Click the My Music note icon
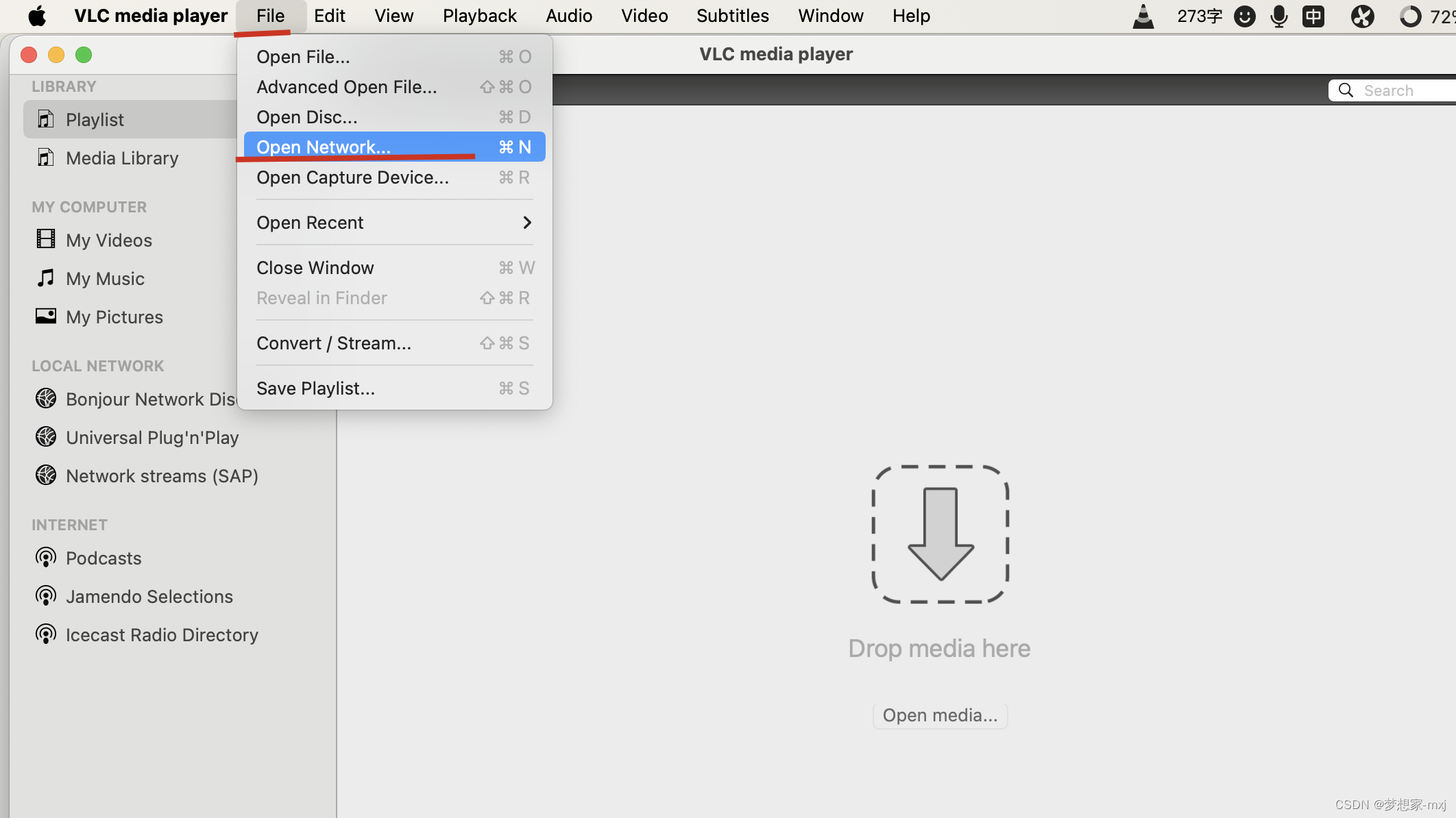1456x818 pixels. point(46,277)
